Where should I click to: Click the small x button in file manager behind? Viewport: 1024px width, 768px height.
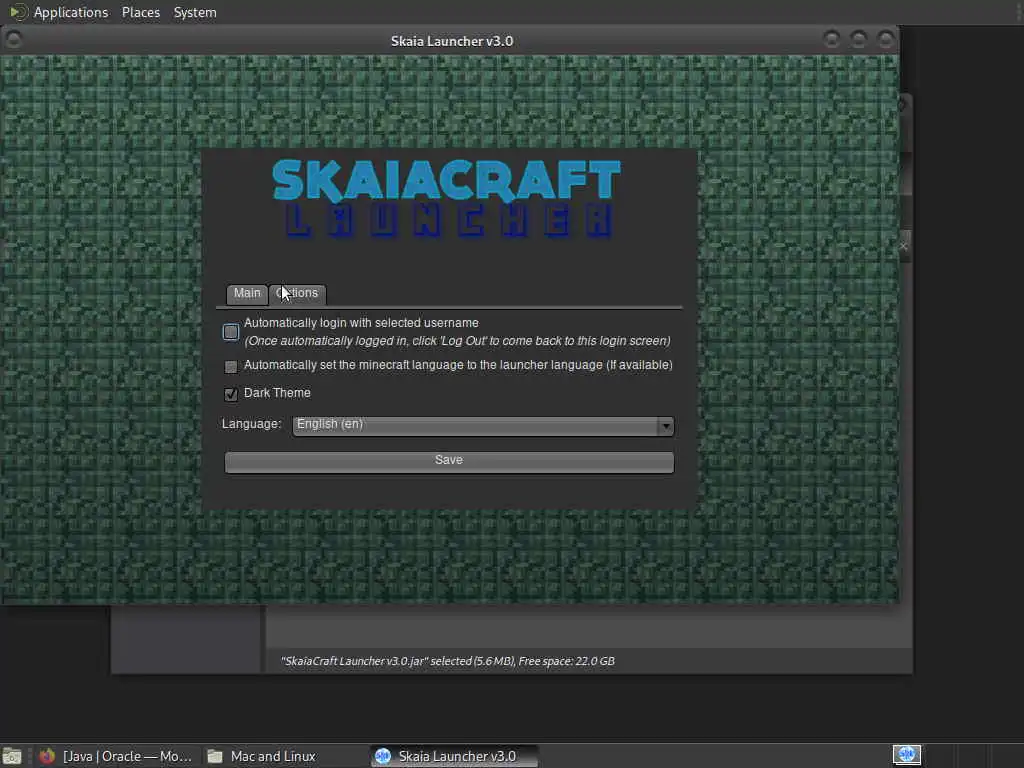point(904,246)
